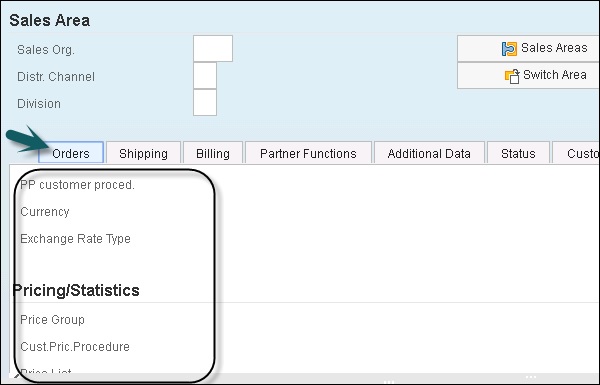Open the Additional Data tab
Image resolution: width=600 pixels, height=385 pixels.
click(x=429, y=153)
